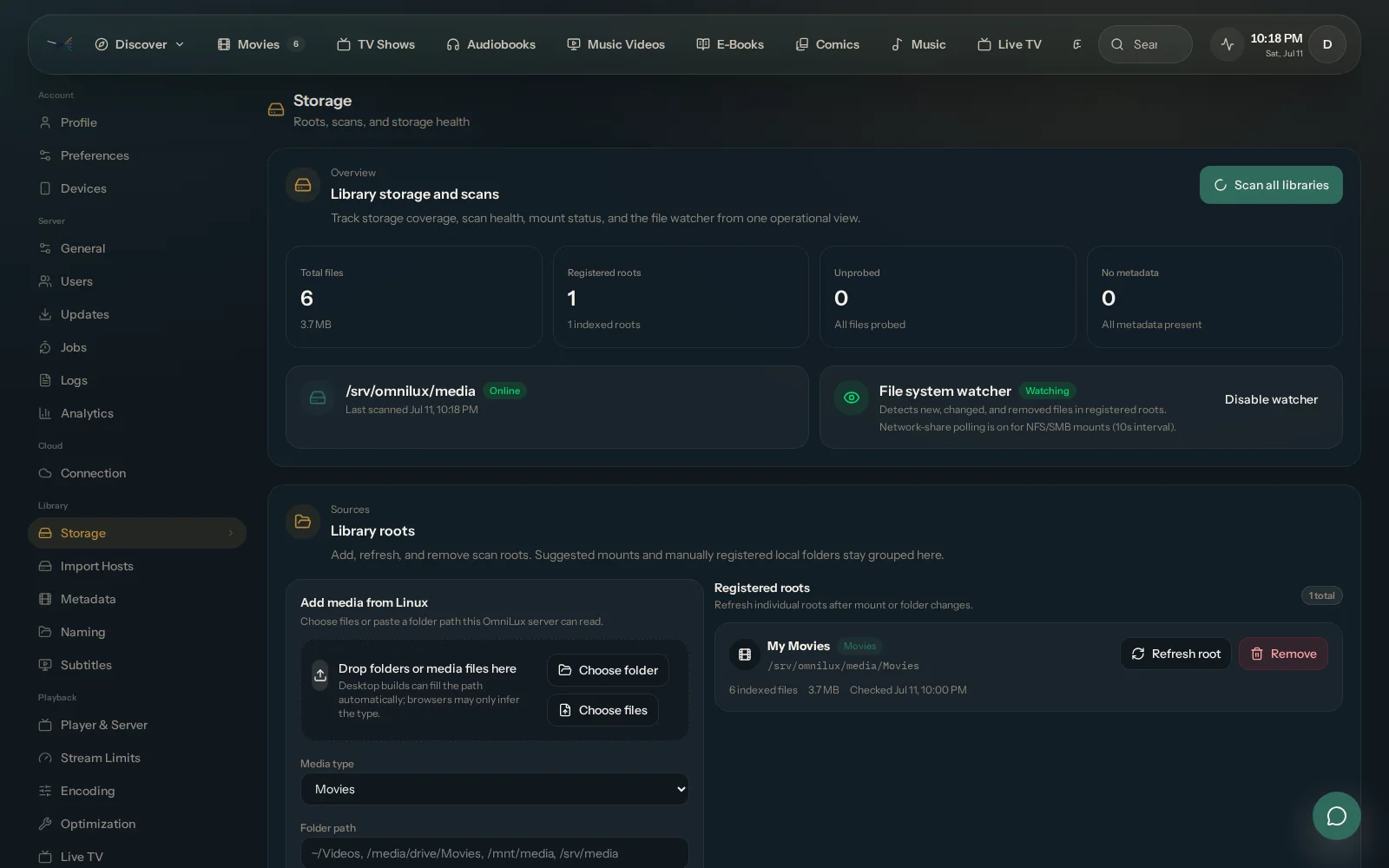Click the Analytics chart icon
This screenshot has height=868, width=1389.
tap(45, 413)
